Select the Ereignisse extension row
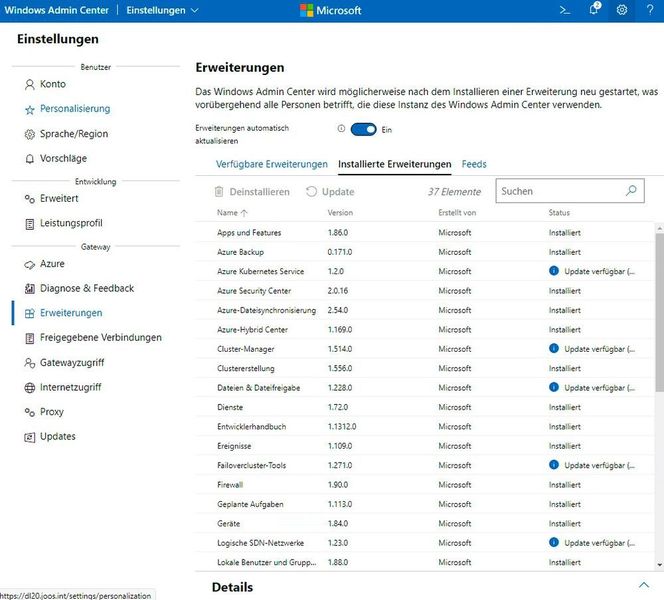The width and height of the screenshot is (664, 600). tap(425, 446)
